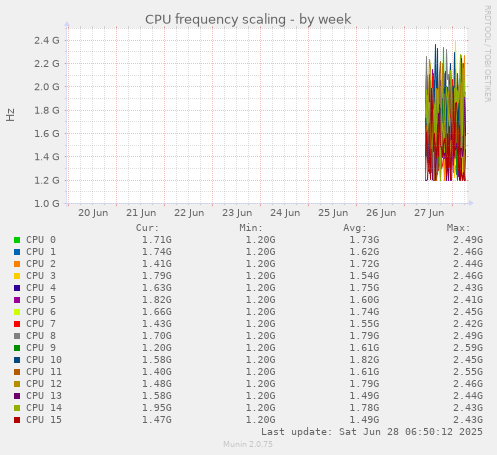Click the CPU 5 purple legend swatch
The image size is (497, 455).
(17, 300)
